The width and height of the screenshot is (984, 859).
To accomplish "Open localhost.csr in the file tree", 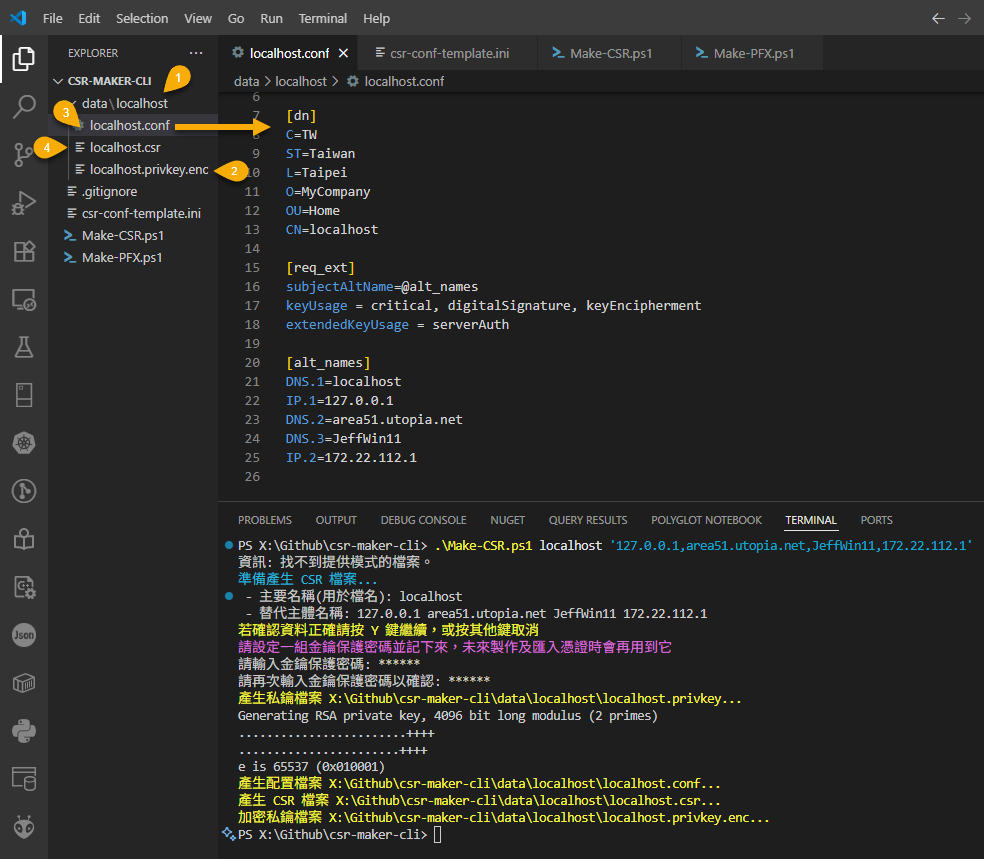I will [x=125, y=147].
